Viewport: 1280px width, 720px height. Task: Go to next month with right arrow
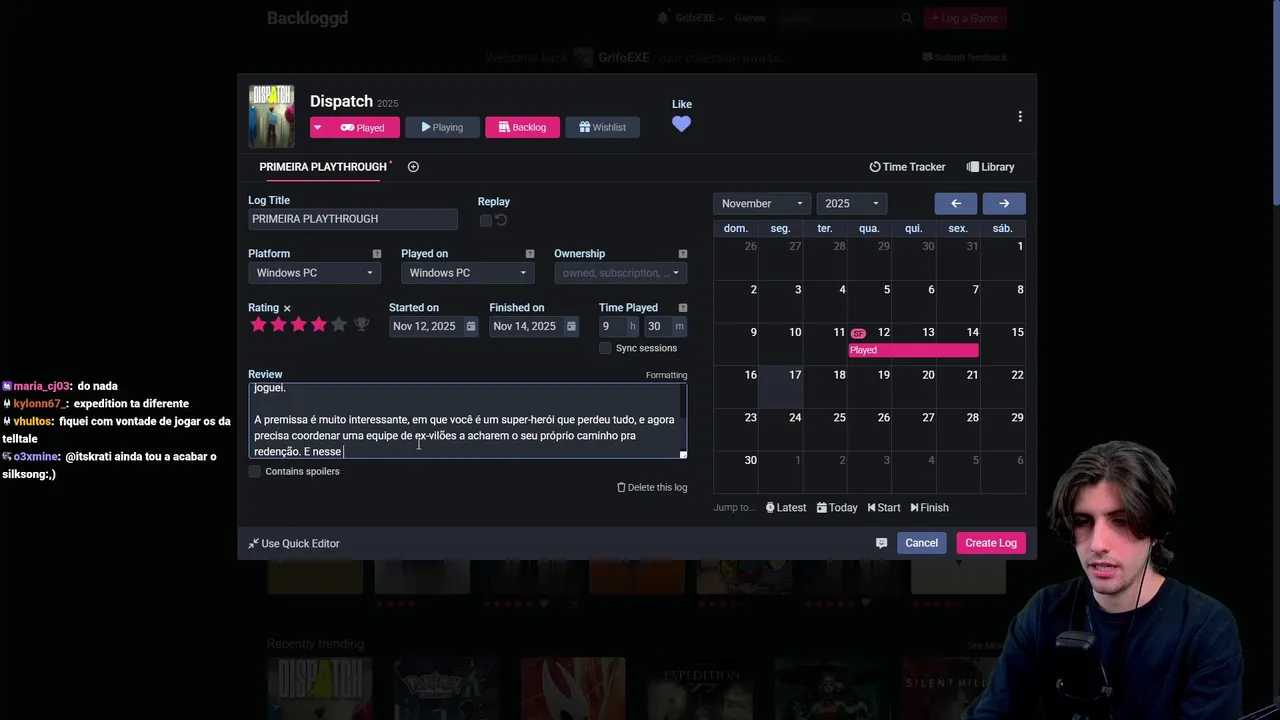pyautogui.click(x=1004, y=204)
